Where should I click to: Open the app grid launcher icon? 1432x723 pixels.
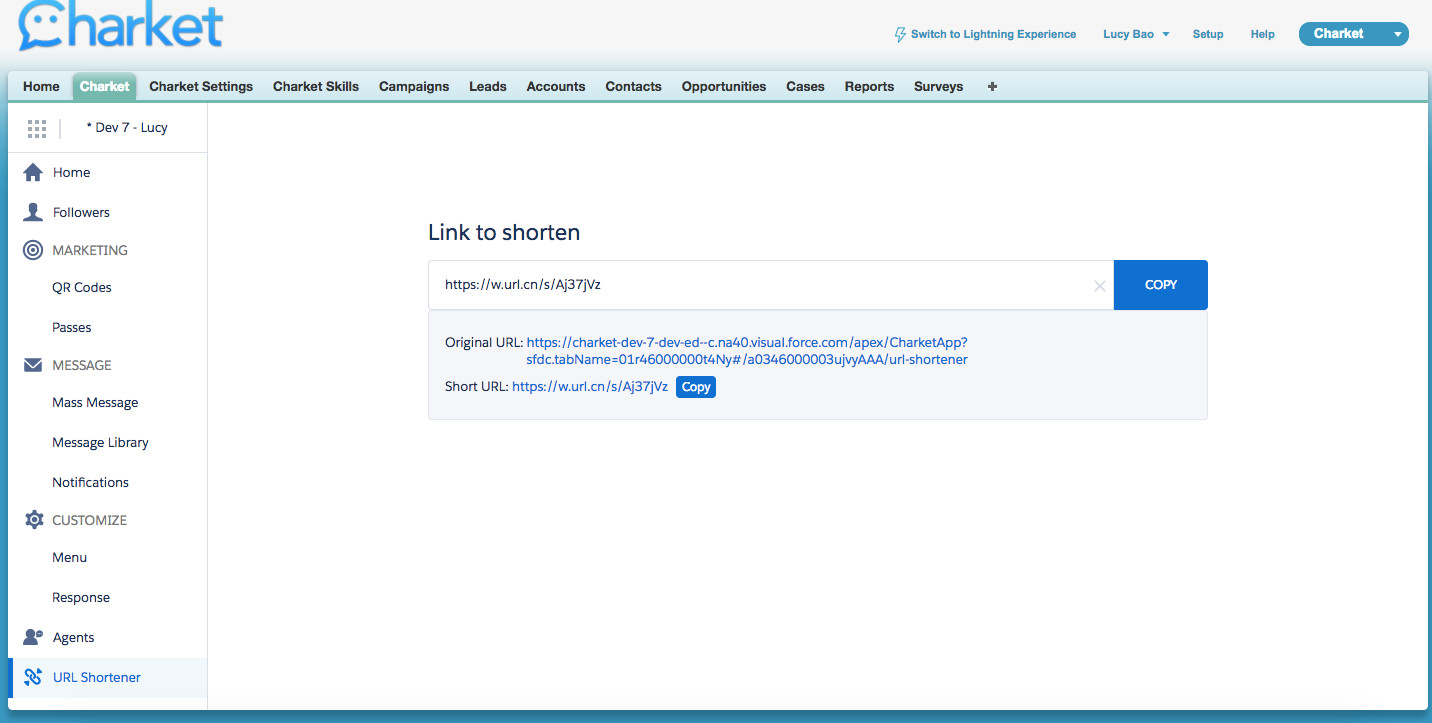click(37, 128)
